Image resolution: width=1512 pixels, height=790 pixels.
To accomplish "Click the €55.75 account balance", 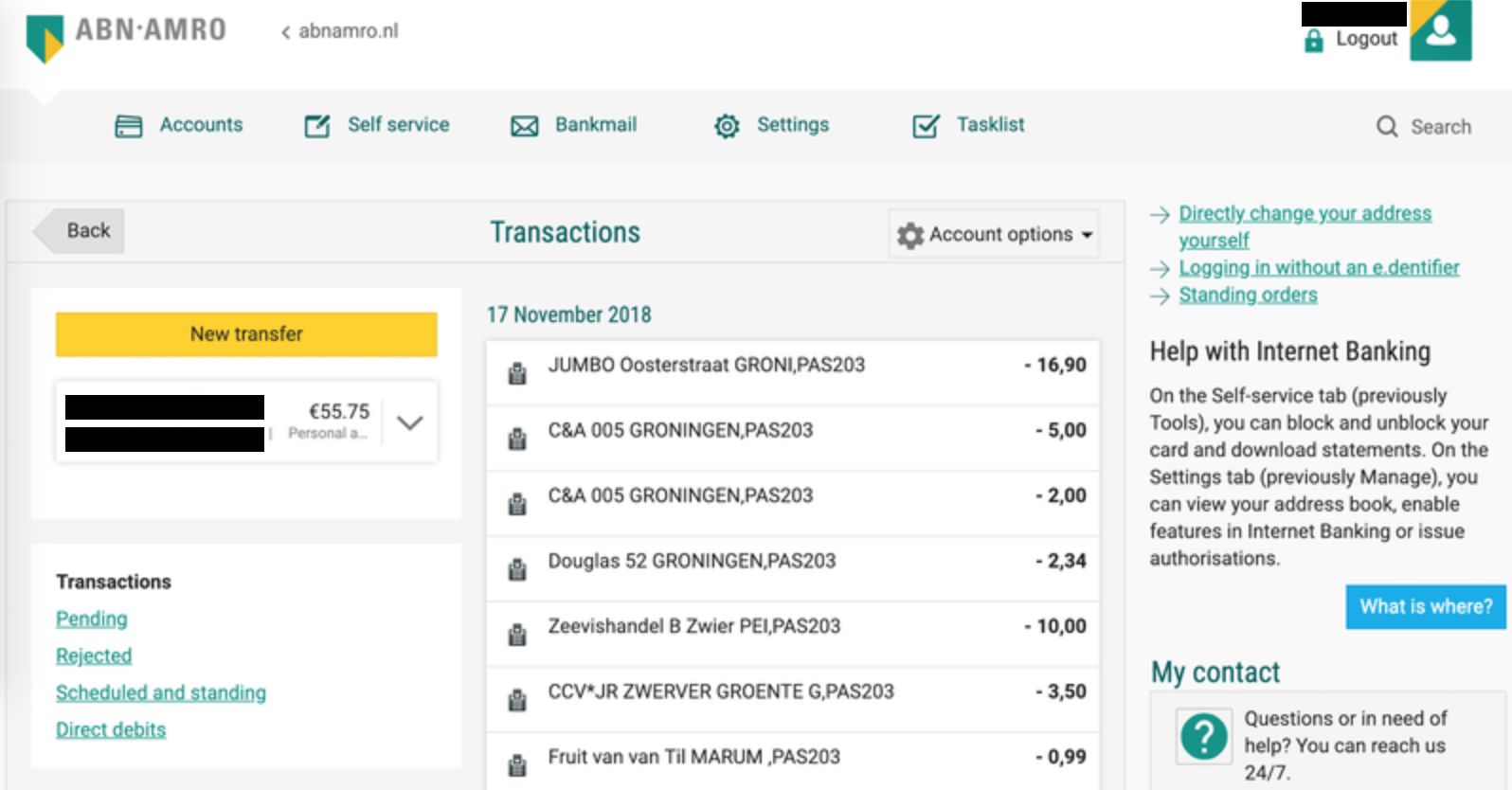I will [x=339, y=412].
